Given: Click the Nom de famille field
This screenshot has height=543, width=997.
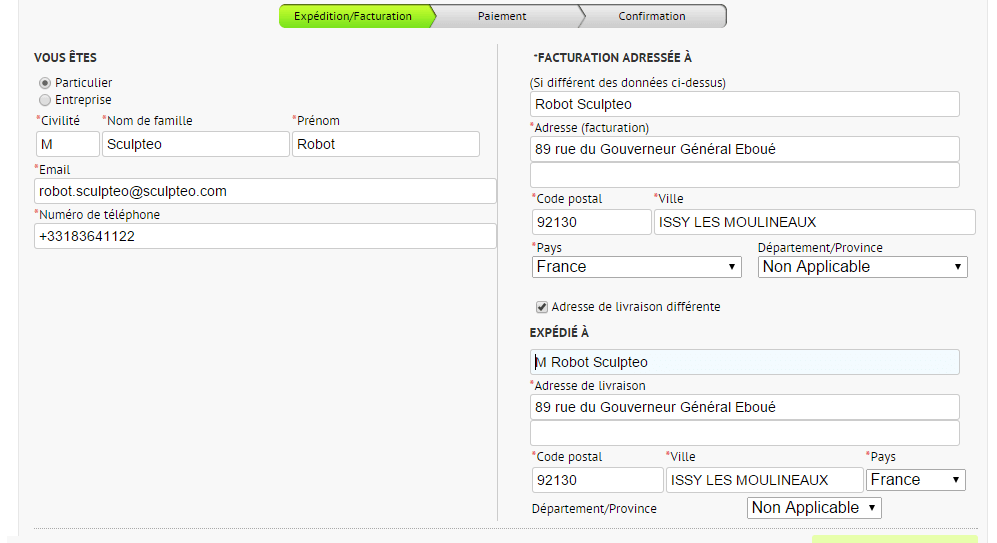Looking at the screenshot, I should (195, 144).
